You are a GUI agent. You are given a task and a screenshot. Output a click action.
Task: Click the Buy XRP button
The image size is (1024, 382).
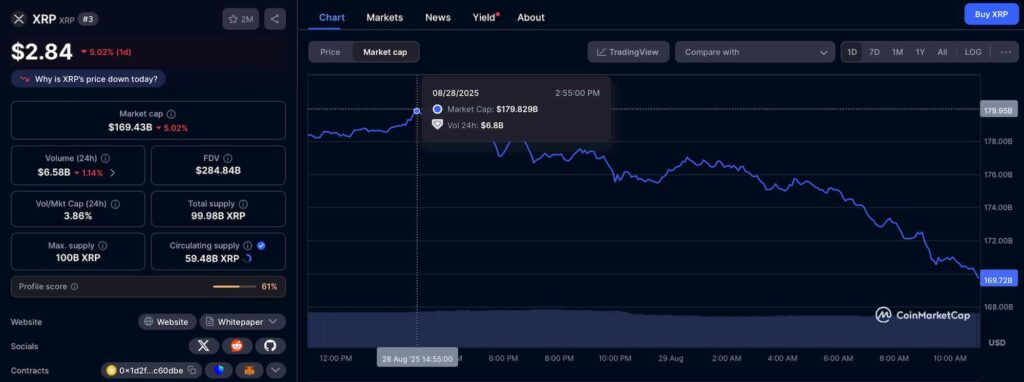(991, 14)
